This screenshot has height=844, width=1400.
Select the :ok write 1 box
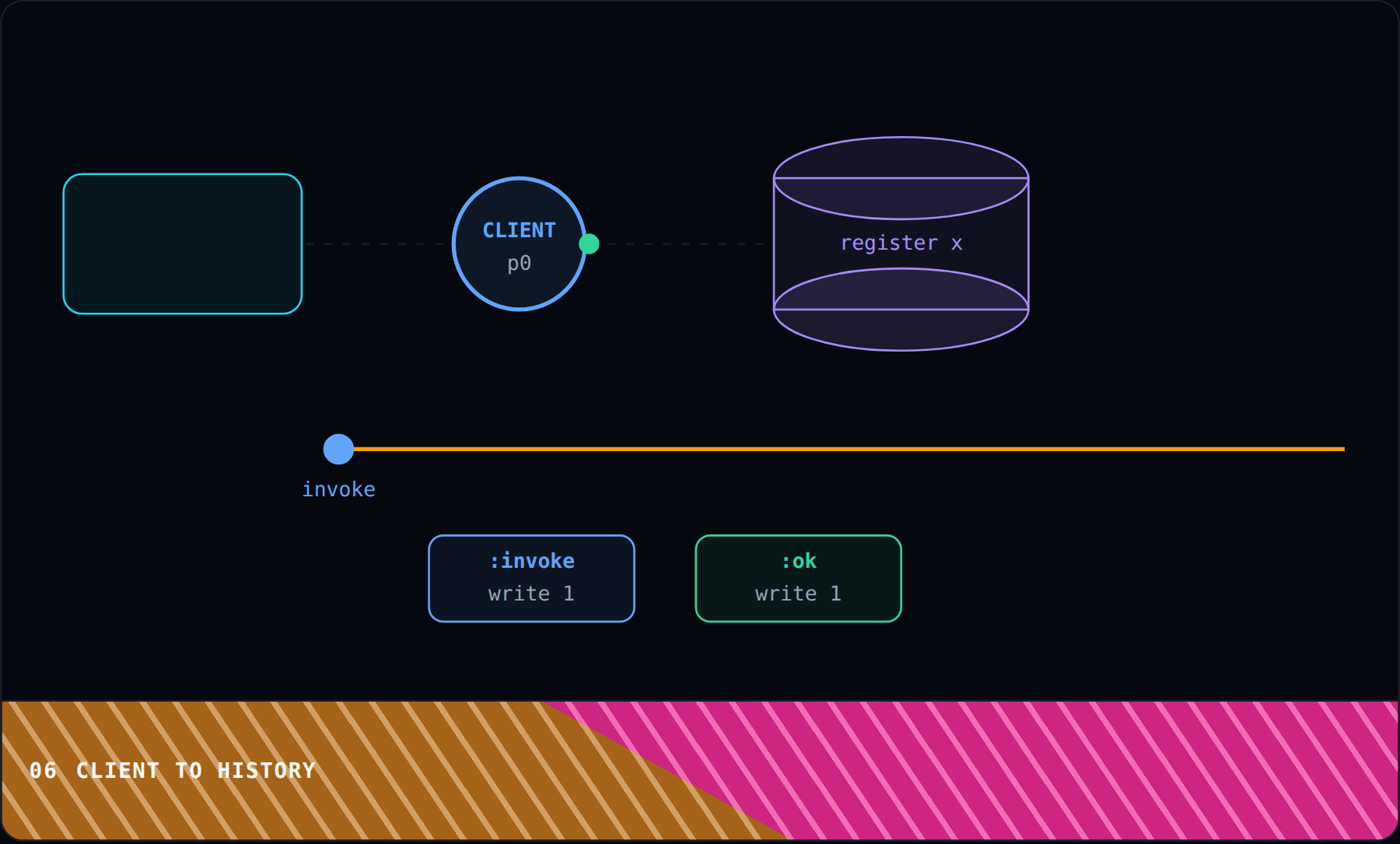click(x=798, y=578)
